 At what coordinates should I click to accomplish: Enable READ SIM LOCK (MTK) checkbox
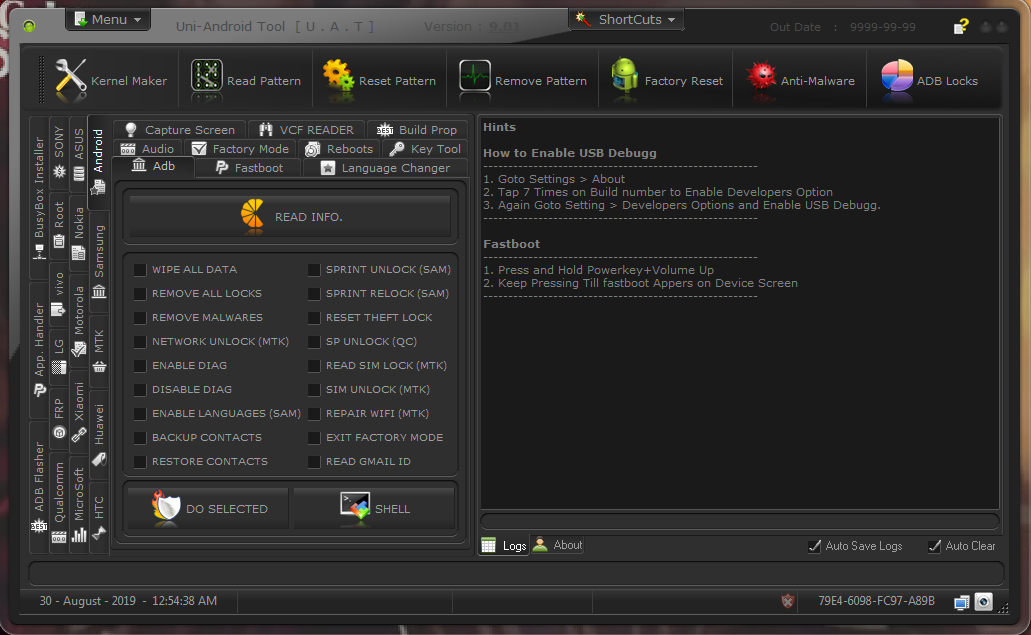[314, 365]
